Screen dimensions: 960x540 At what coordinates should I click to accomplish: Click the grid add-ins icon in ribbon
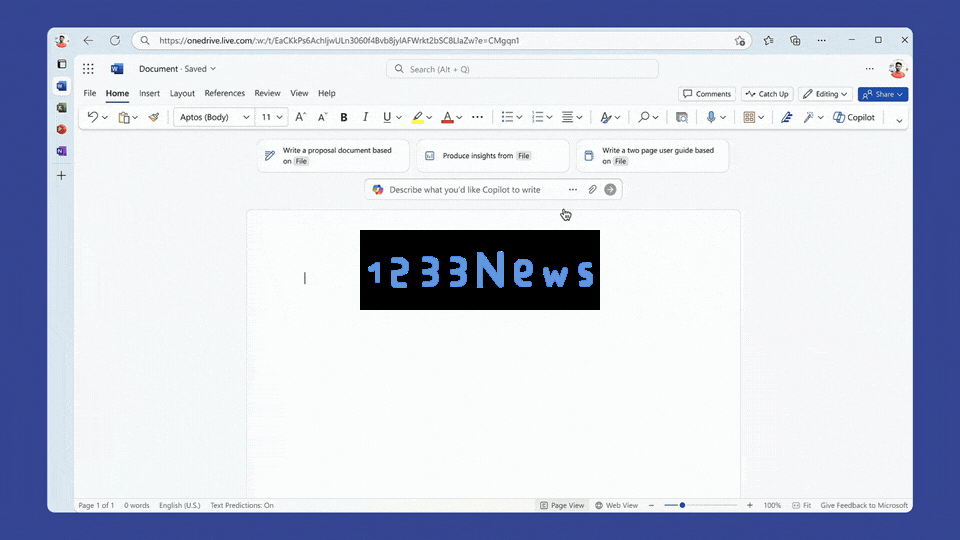749,117
